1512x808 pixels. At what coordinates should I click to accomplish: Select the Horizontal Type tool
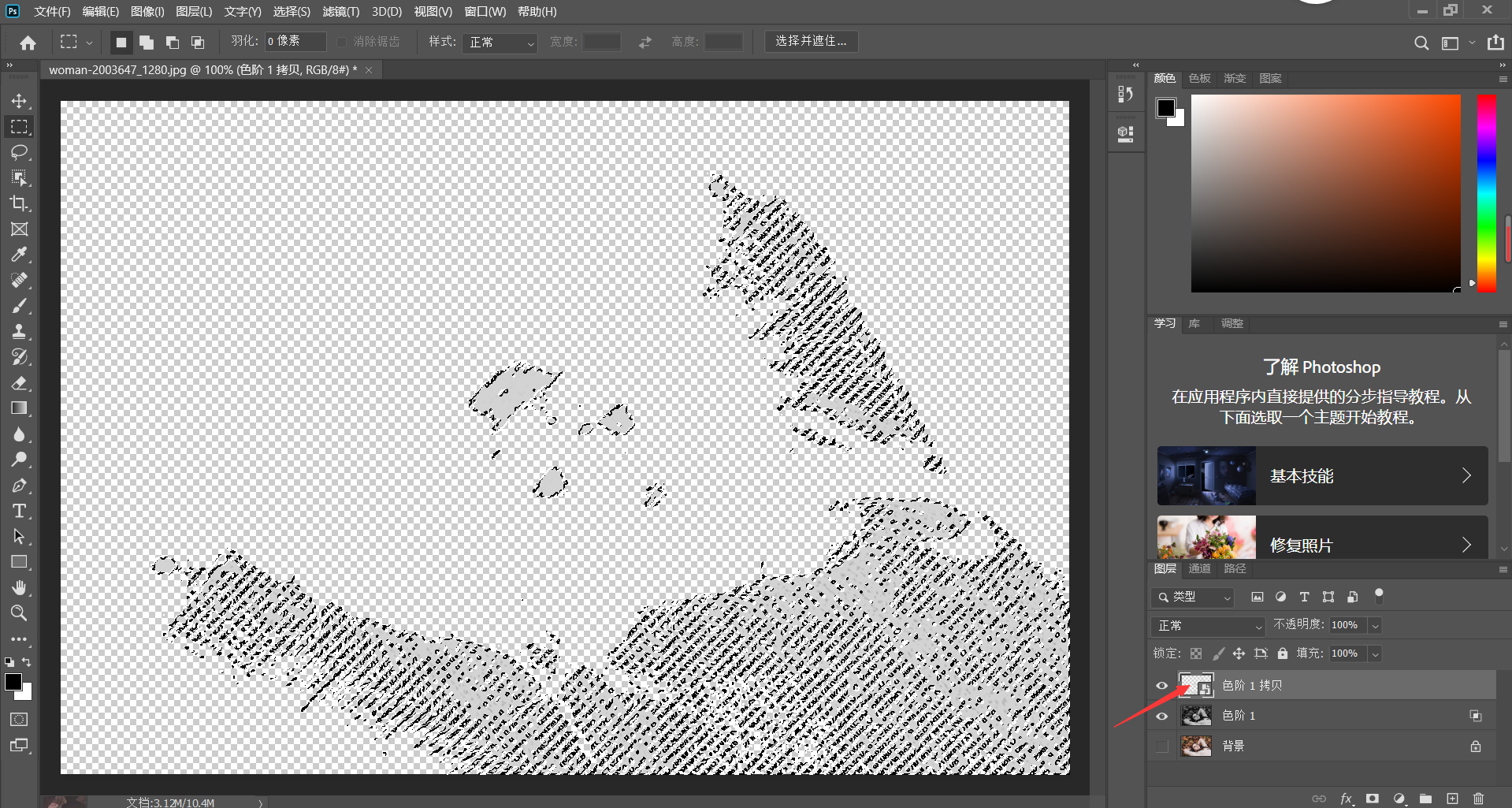19,511
